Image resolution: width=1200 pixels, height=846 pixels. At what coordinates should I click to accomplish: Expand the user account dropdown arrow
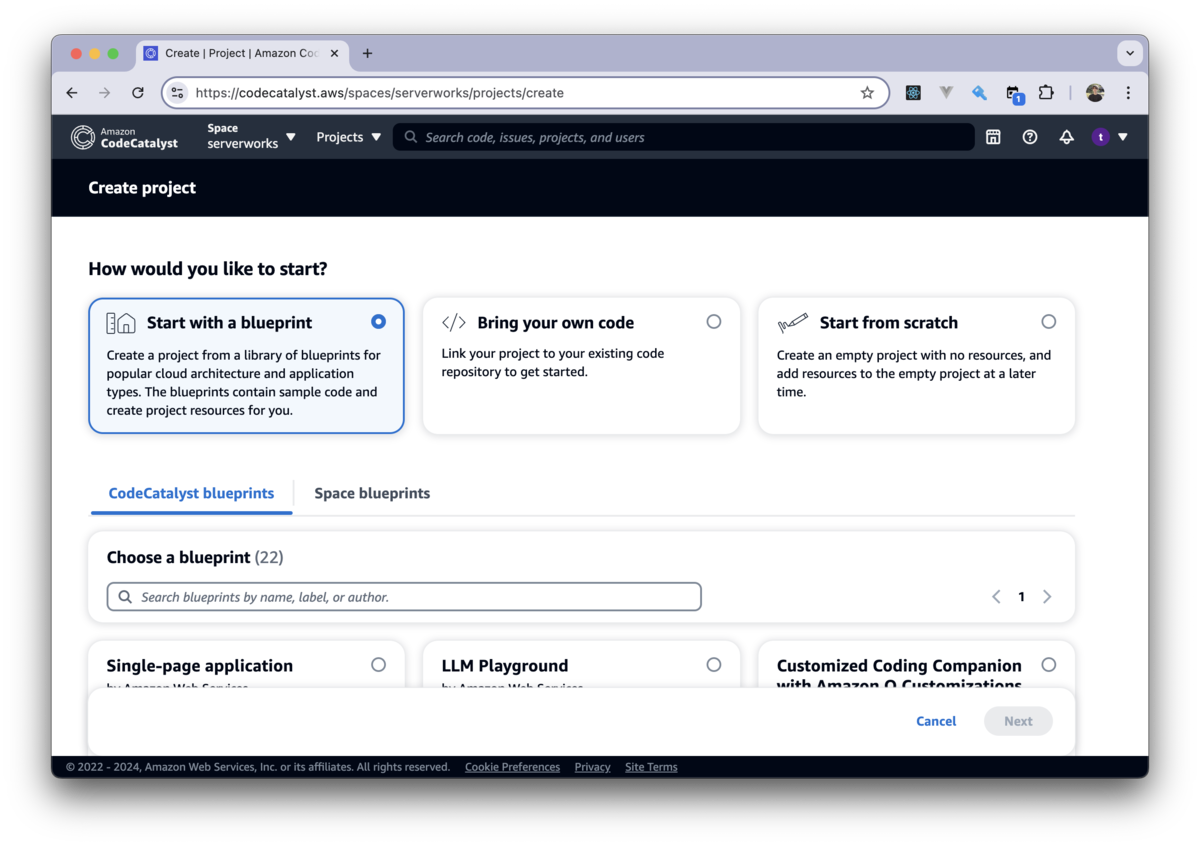pos(1123,137)
